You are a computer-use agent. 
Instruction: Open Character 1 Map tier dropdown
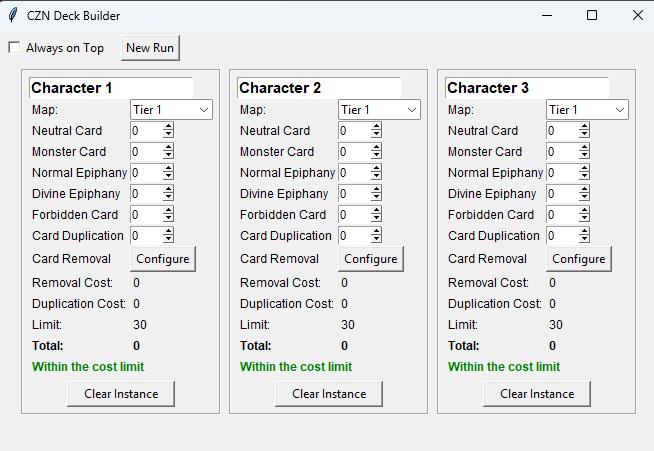[x=171, y=110]
